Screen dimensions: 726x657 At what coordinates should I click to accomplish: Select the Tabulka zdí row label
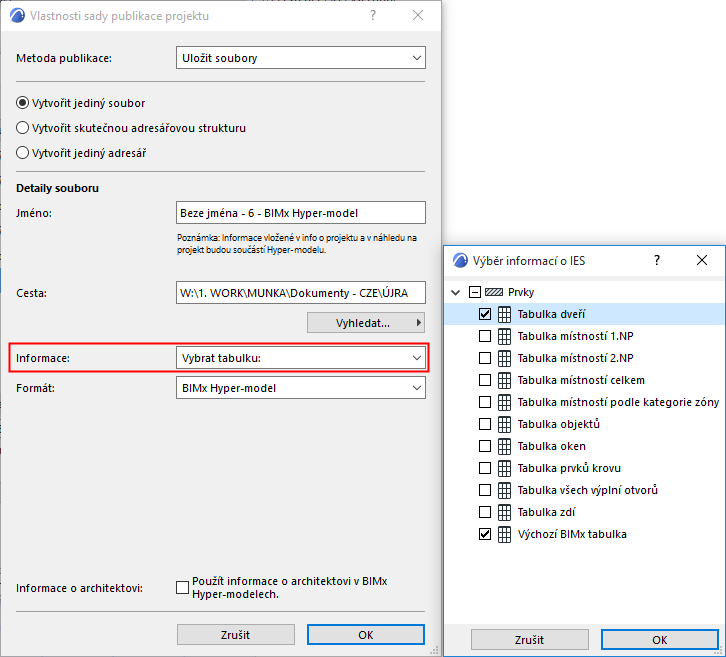point(546,512)
